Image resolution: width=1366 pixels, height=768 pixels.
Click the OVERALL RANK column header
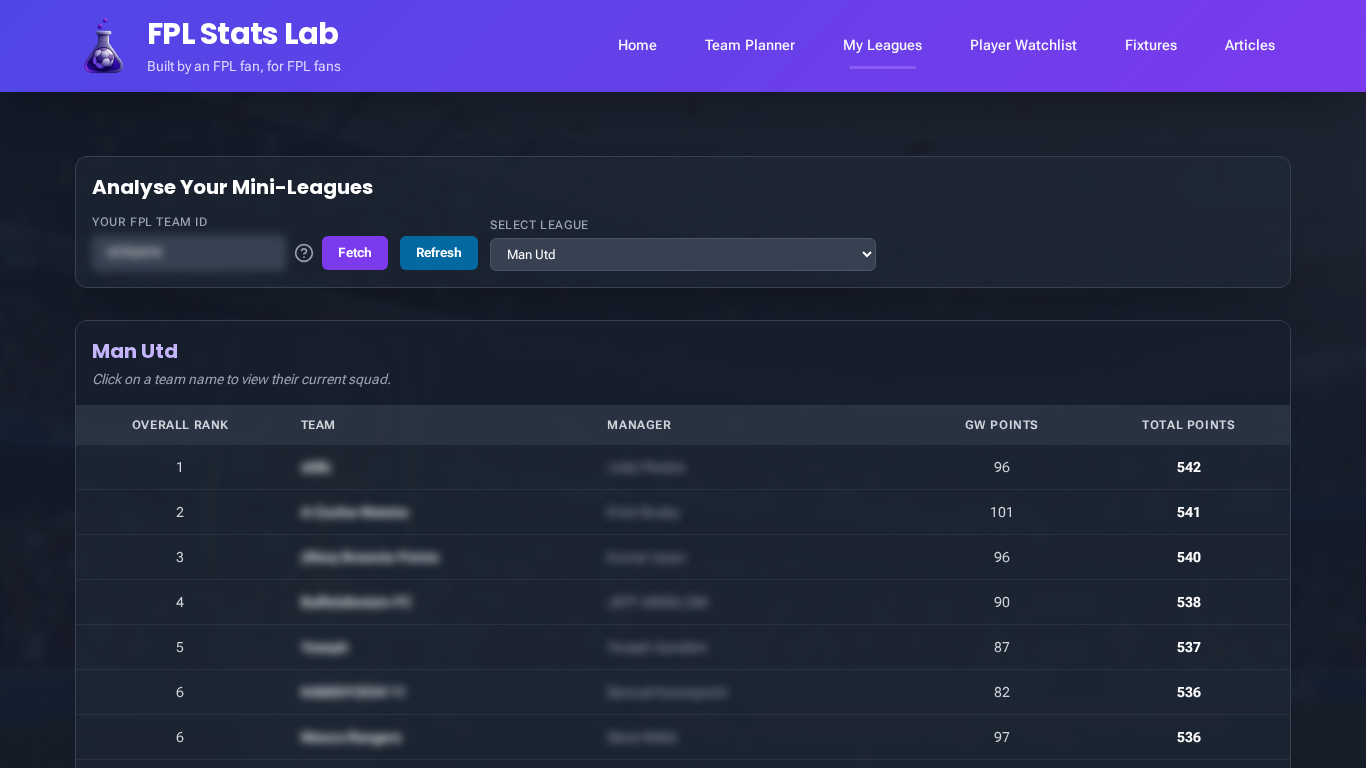click(180, 425)
